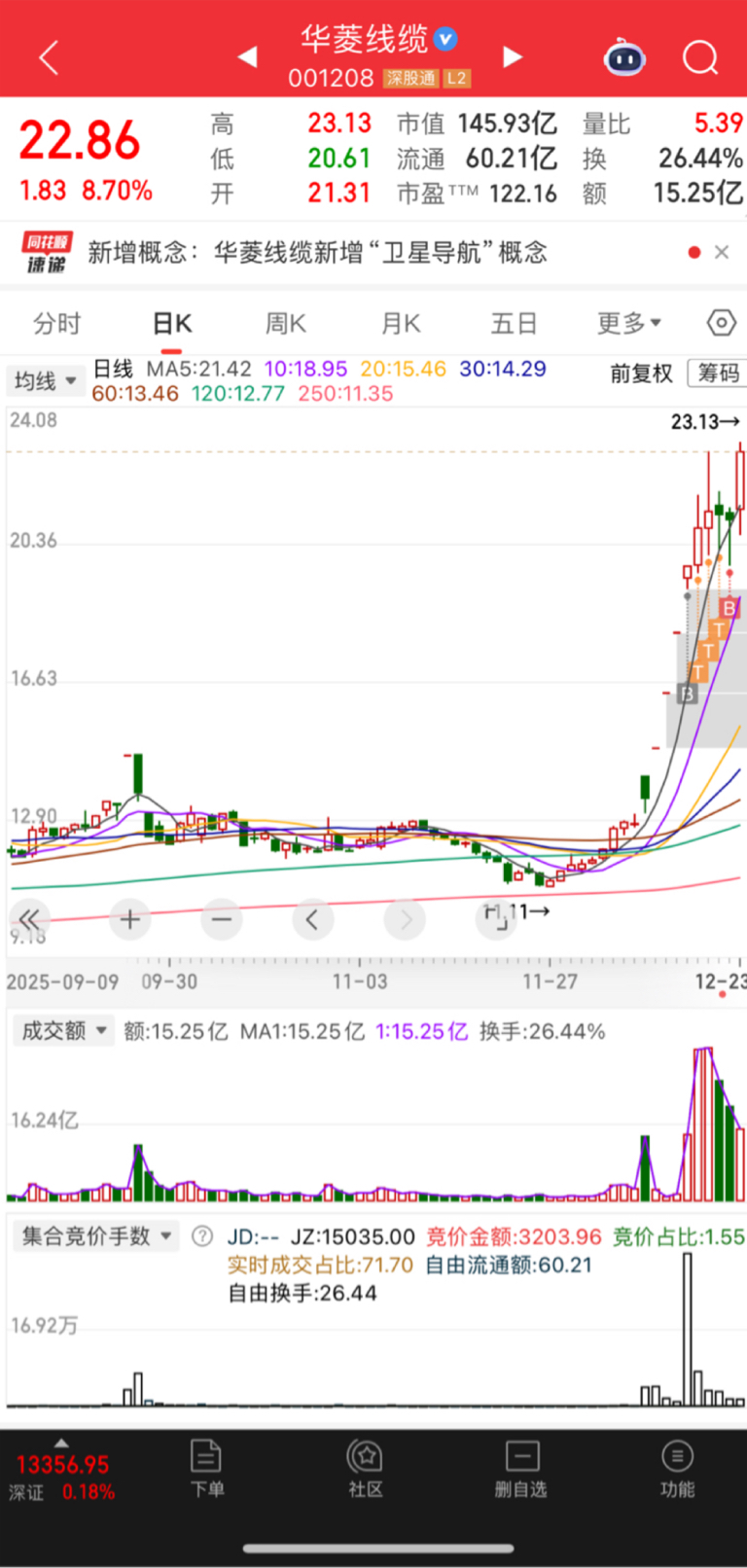The width and height of the screenshot is (747, 1568).
Task: Tap the 23.13 high price label
Action: 705,421
